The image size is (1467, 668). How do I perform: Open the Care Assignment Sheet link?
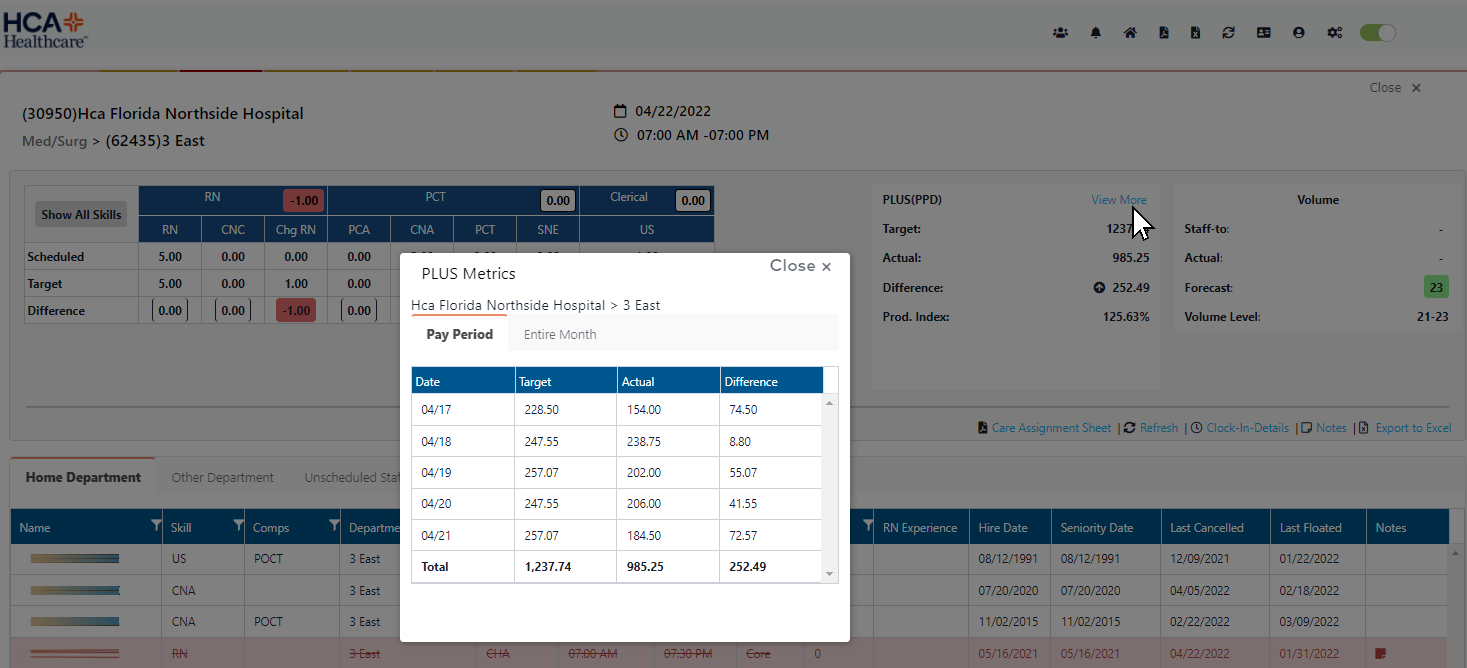1050,428
